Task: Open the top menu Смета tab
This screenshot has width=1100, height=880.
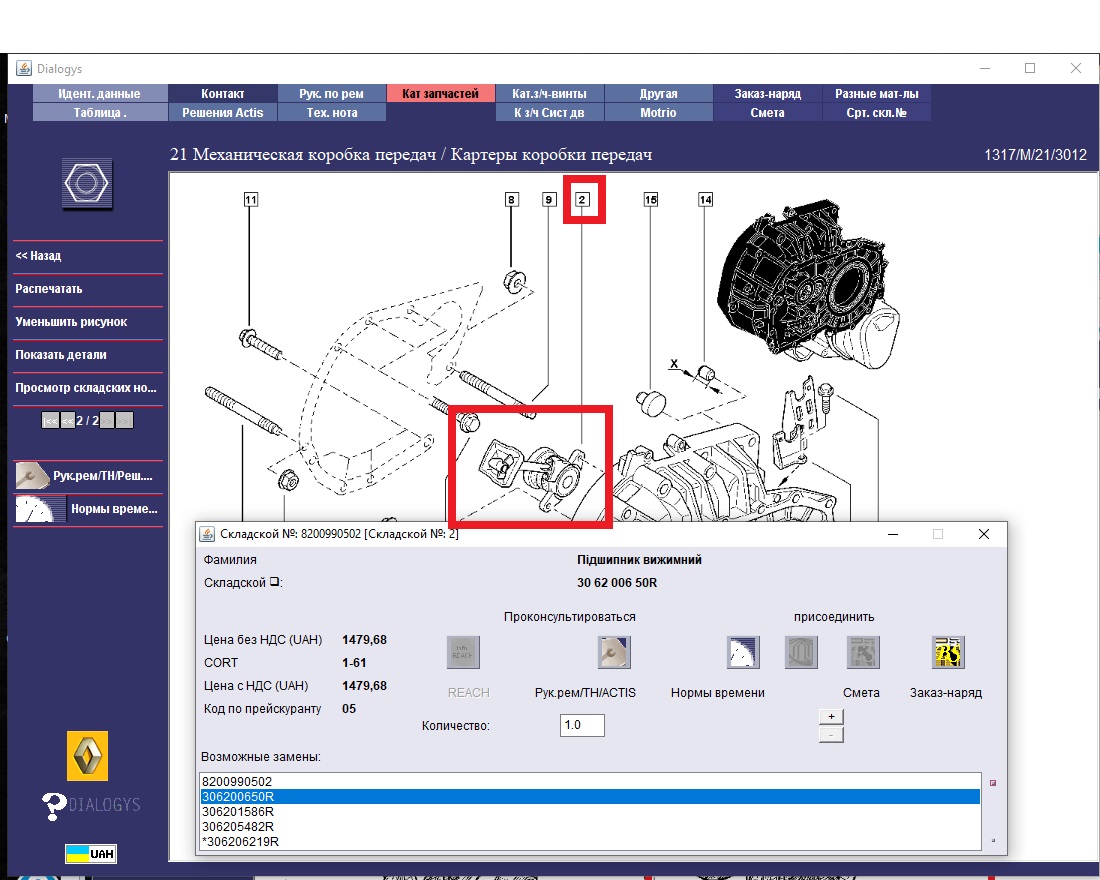Action: click(x=767, y=112)
